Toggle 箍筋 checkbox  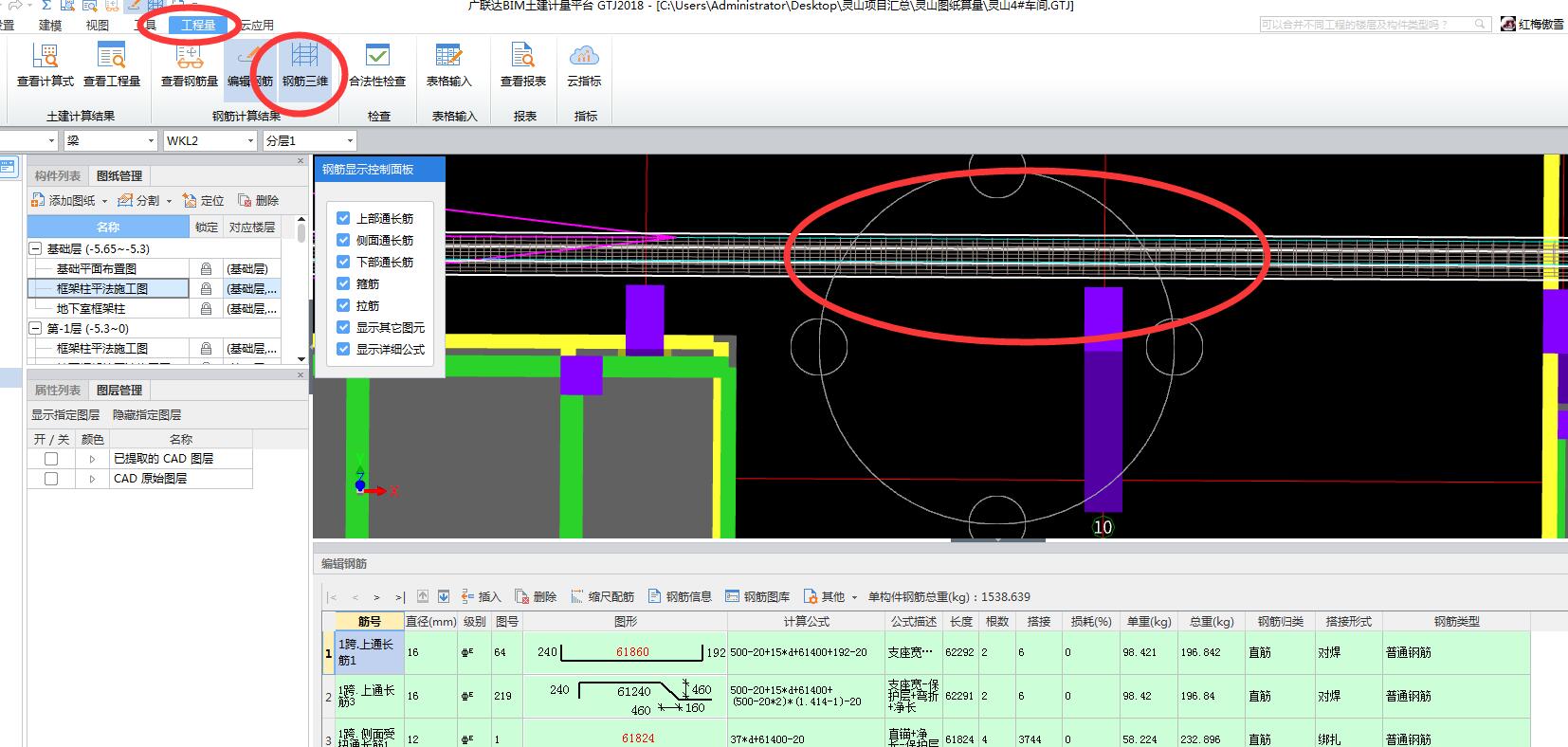[x=343, y=283]
